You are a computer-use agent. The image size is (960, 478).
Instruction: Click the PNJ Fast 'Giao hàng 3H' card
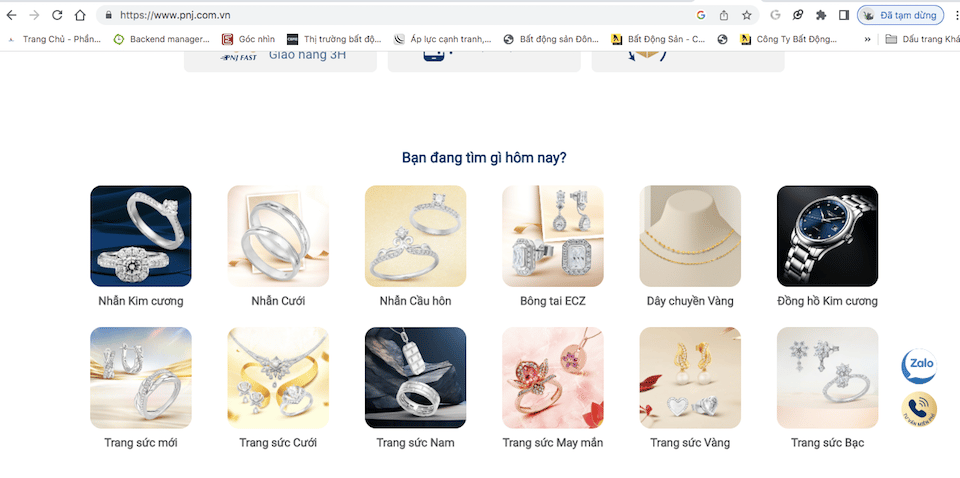click(280, 62)
